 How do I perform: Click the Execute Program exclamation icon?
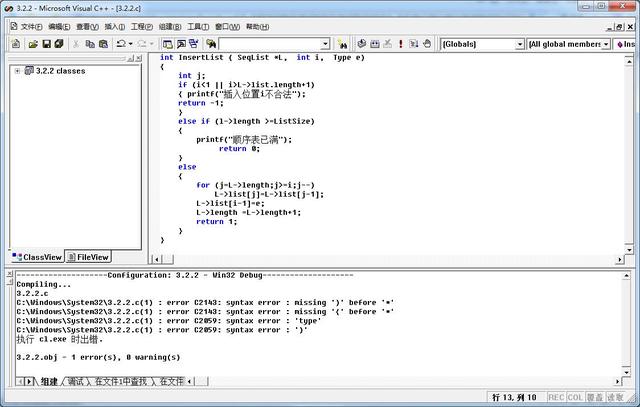401,44
